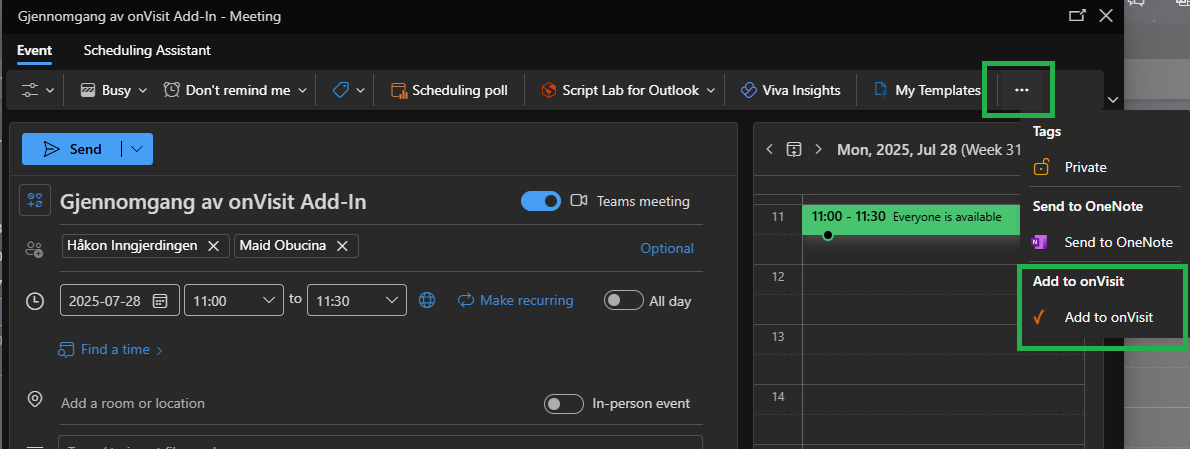1190x449 pixels.
Task: Expand the response options dropdown arrow
Action: click(50, 91)
